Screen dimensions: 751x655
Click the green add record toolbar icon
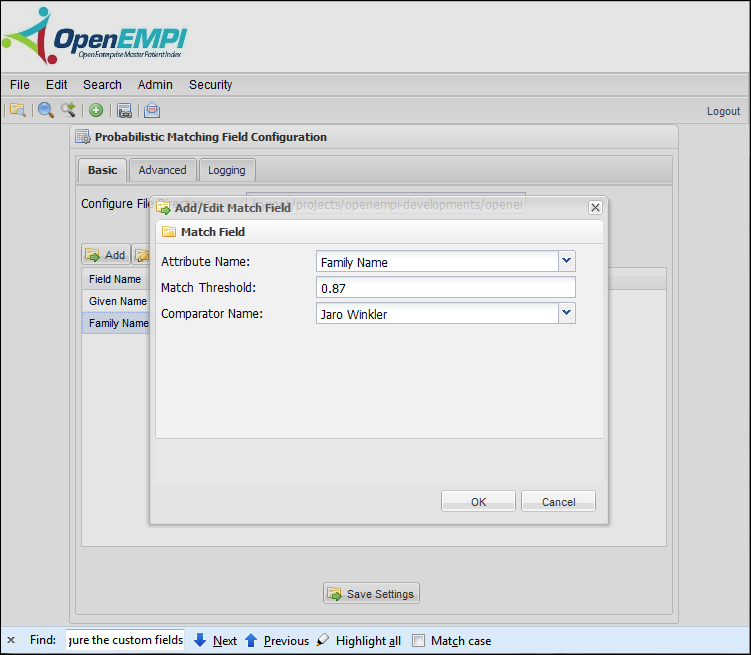point(96,110)
